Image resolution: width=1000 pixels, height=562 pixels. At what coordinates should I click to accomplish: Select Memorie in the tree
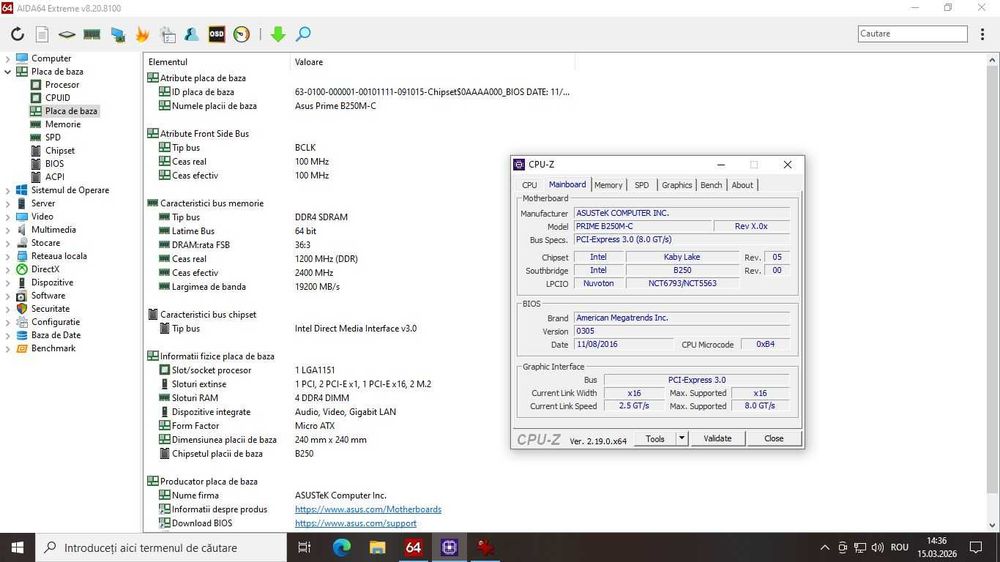tap(62, 124)
